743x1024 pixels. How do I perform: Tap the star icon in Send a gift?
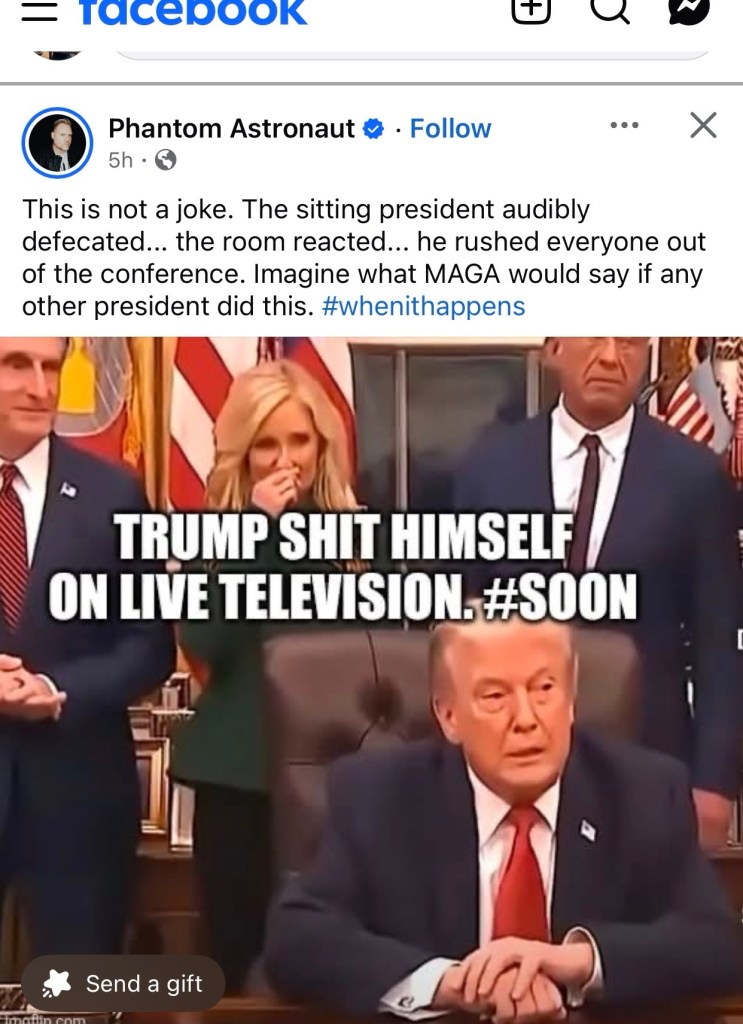56,984
